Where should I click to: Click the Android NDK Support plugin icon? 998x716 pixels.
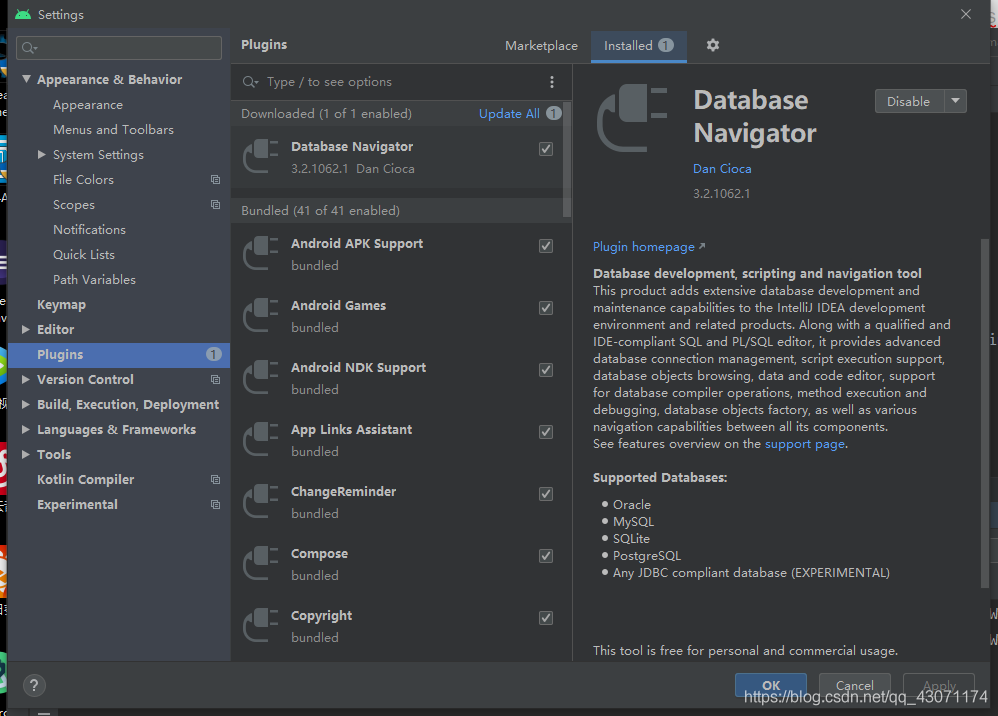[261, 377]
